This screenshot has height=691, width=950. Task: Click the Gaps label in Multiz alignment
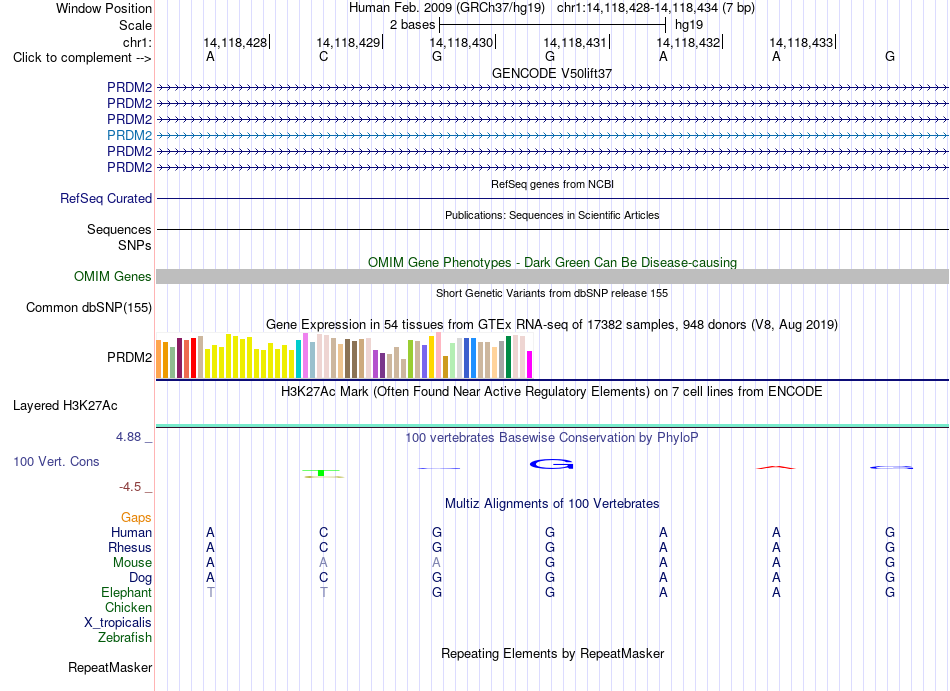136,517
